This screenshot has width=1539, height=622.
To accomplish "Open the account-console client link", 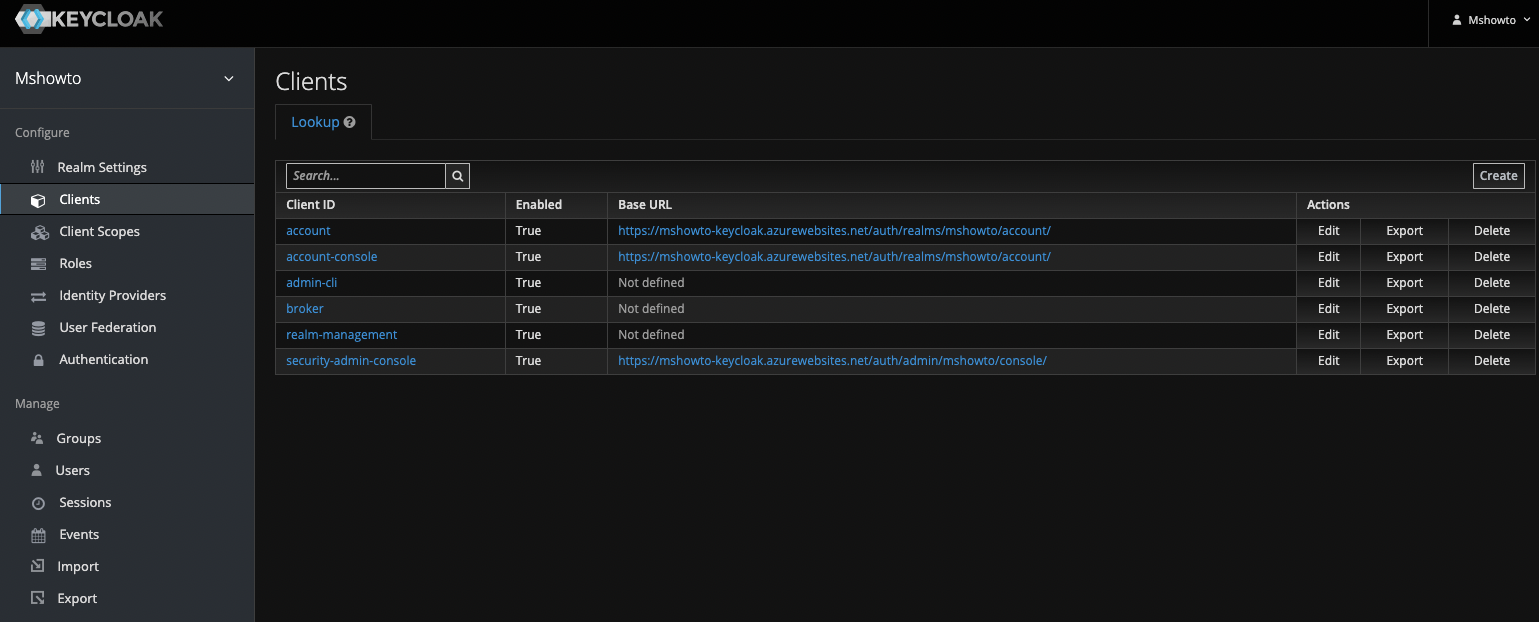I will tap(332, 257).
